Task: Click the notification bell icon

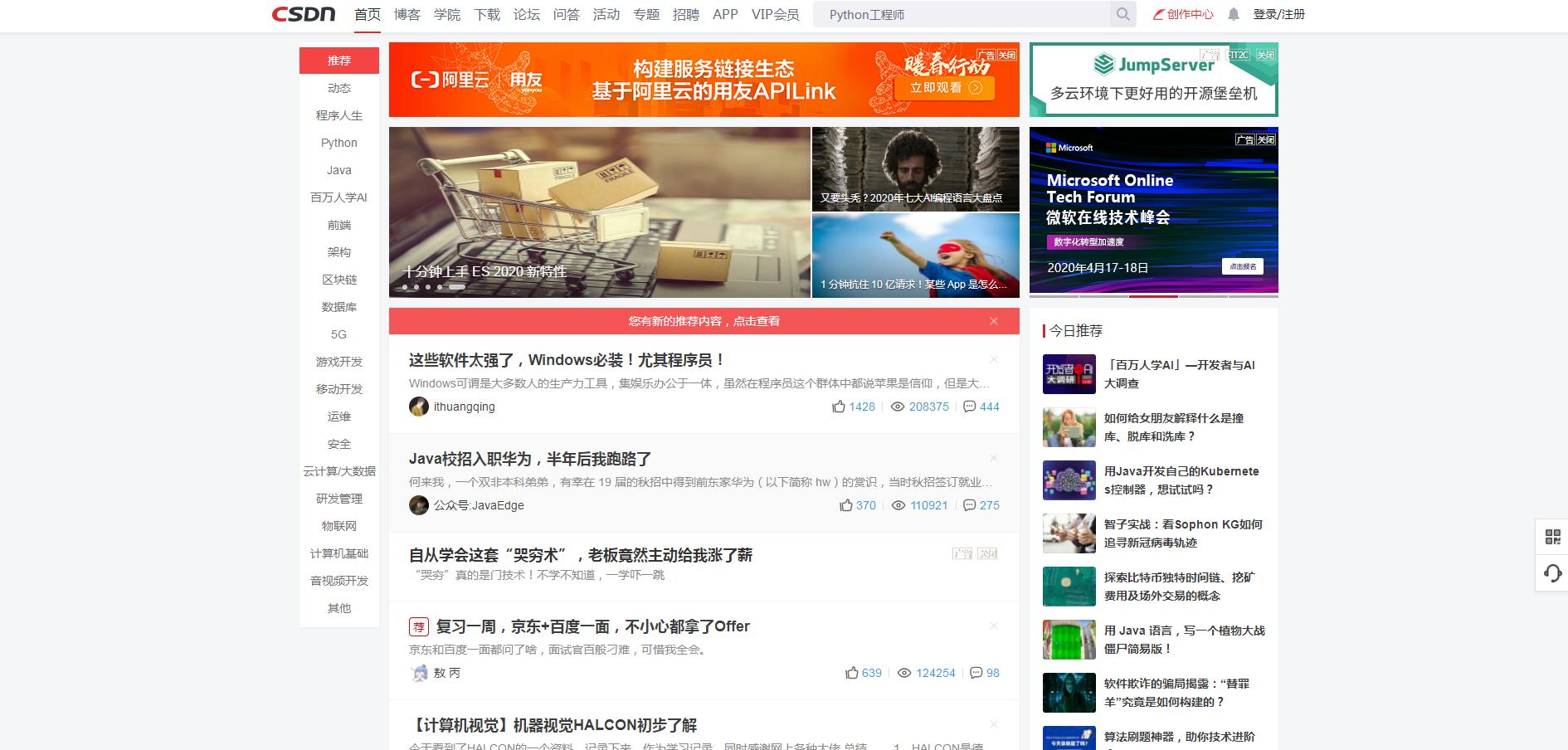Action: click(x=1234, y=14)
